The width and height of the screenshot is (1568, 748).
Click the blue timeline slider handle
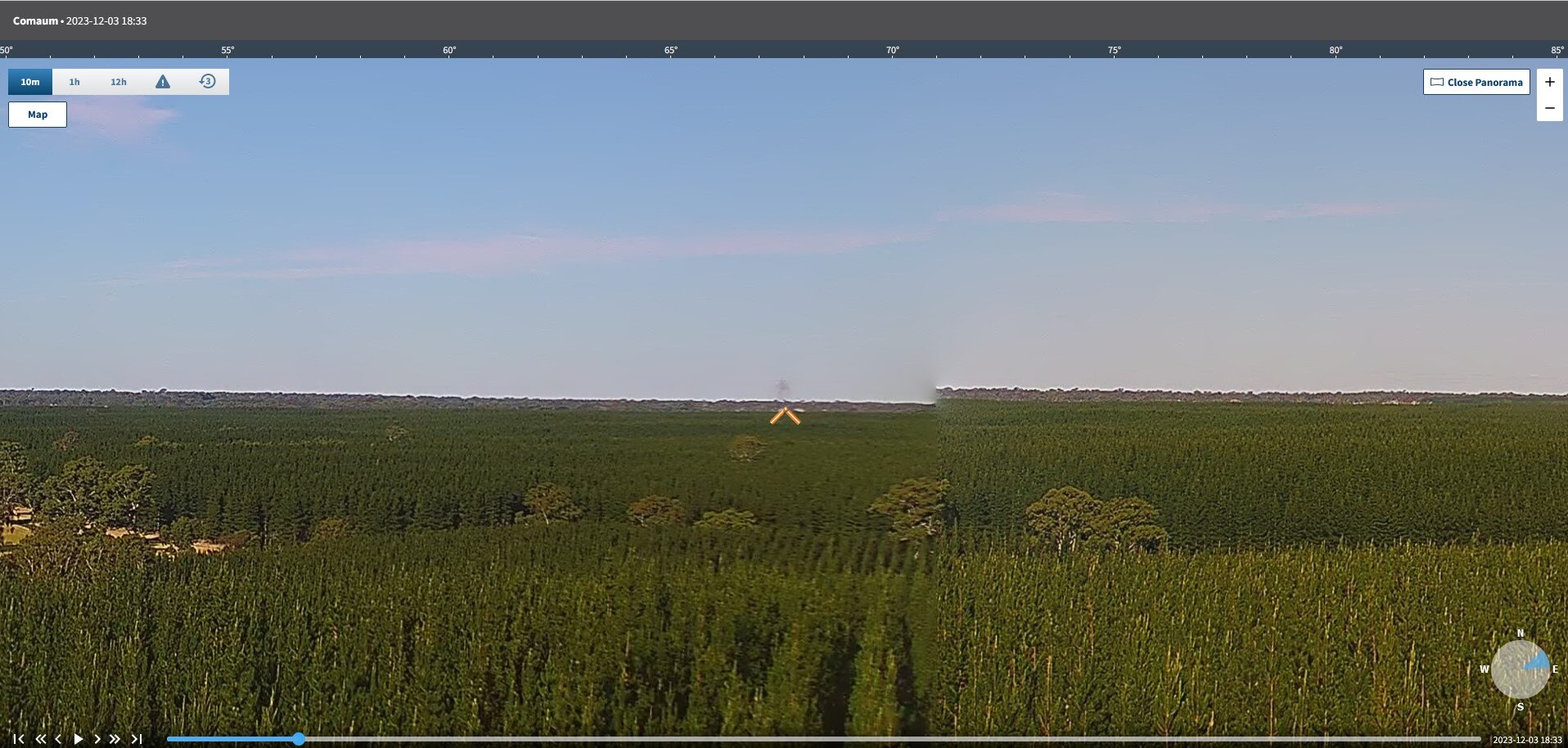[299, 739]
